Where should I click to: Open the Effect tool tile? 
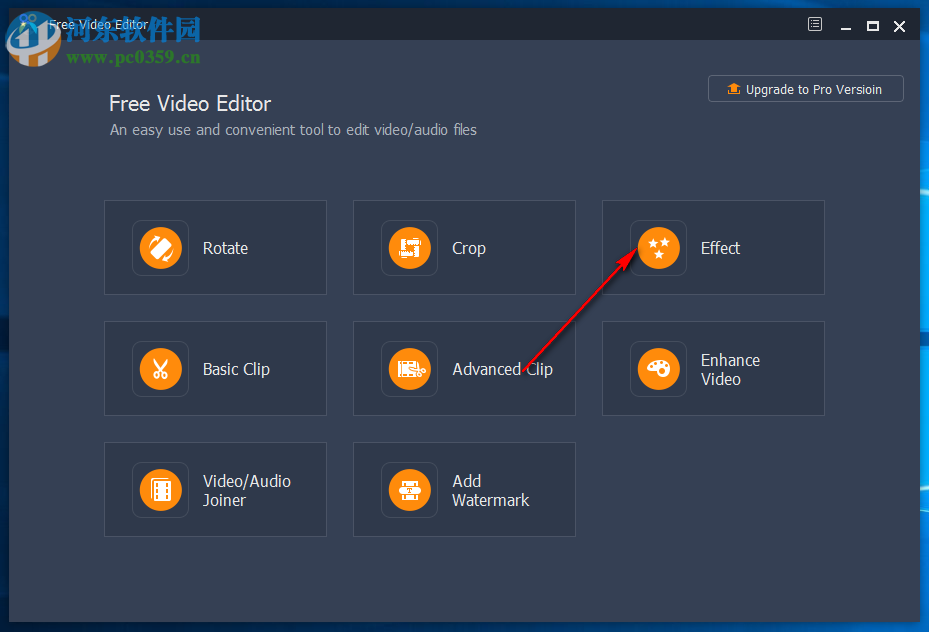click(713, 248)
